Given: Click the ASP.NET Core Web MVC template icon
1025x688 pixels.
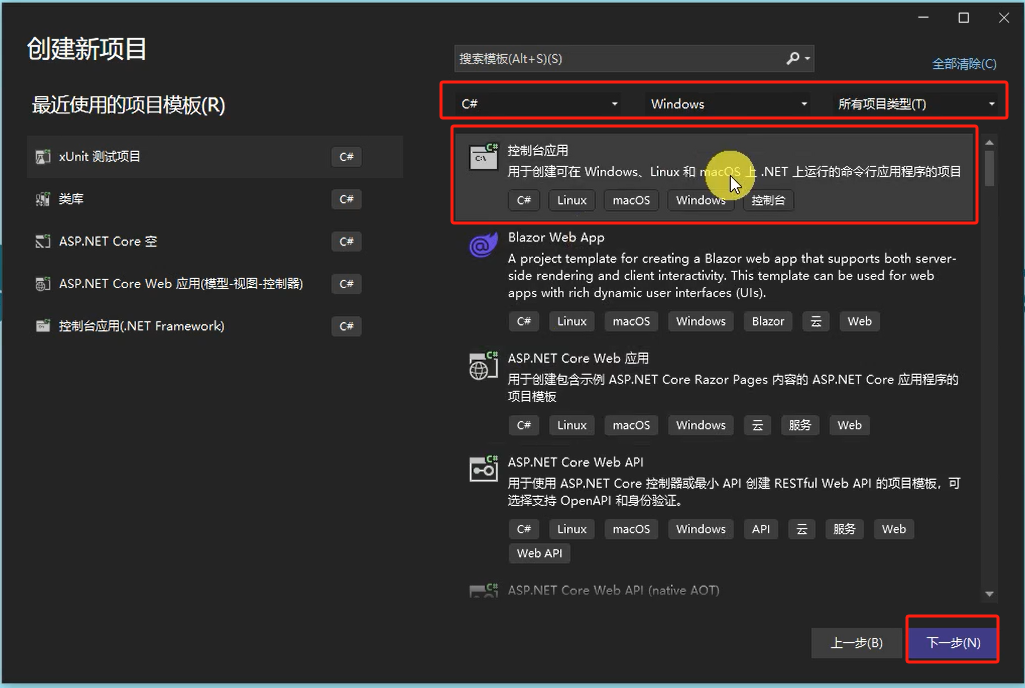Looking at the screenshot, I should click(42, 284).
